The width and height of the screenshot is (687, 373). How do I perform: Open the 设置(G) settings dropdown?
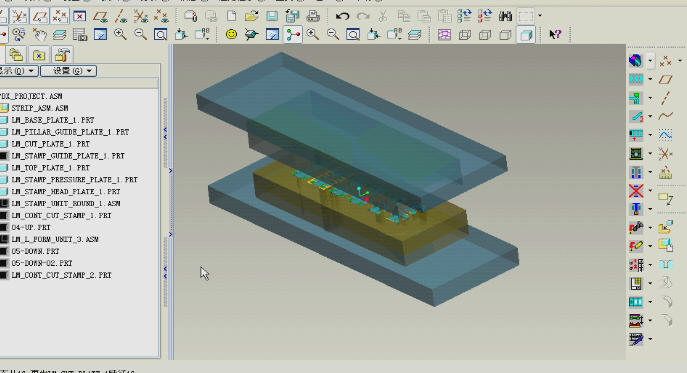[68, 71]
